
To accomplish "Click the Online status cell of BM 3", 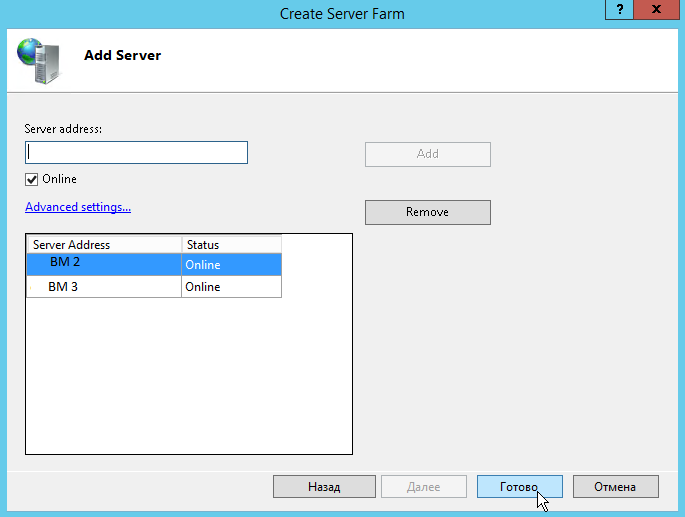I will [x=231, y=287].
